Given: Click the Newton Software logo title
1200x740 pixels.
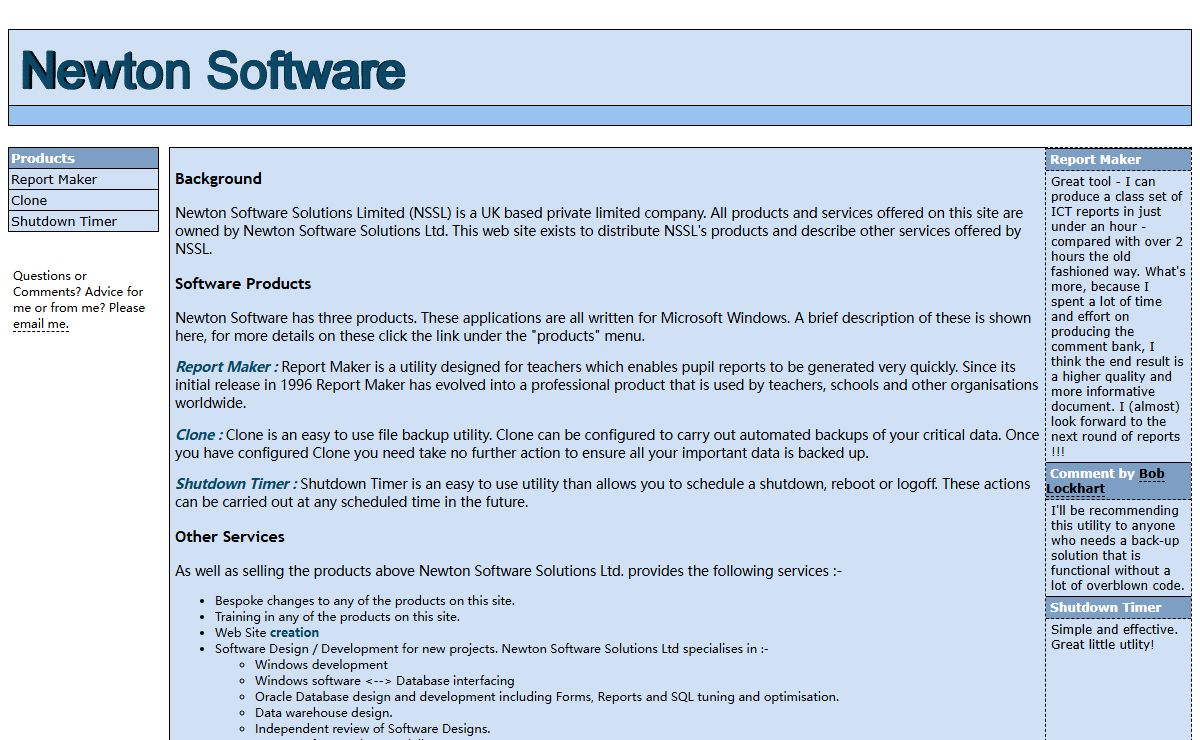Looking at the screenshot, I should tap(213, 71).
